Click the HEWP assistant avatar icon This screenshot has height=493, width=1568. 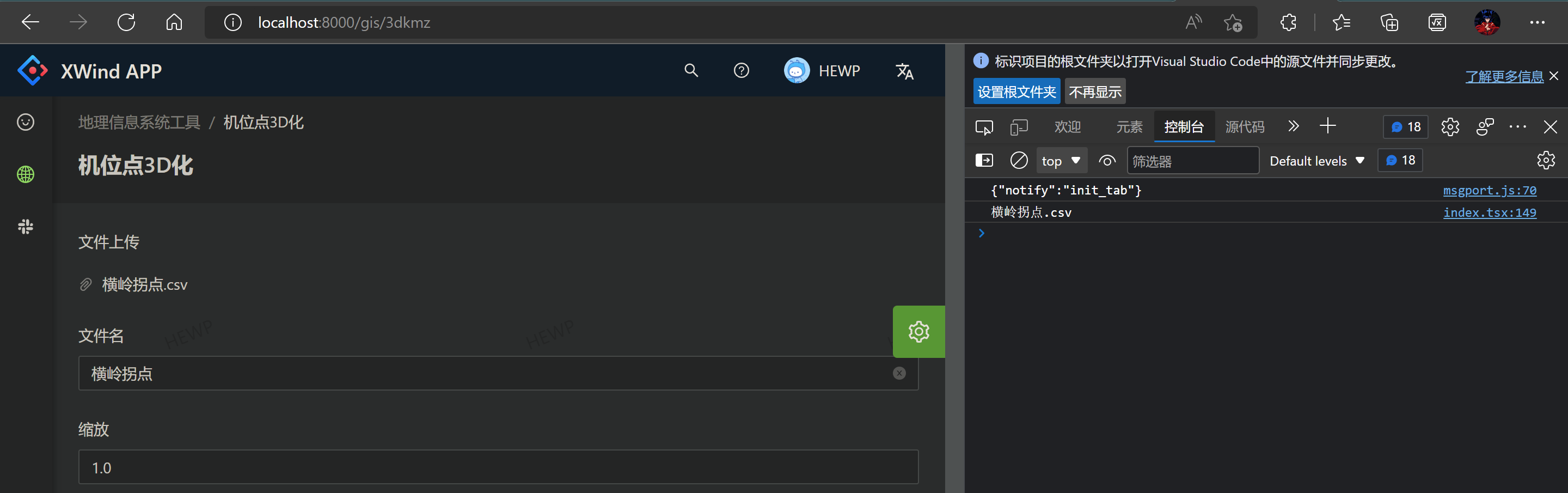pos(796,70)
